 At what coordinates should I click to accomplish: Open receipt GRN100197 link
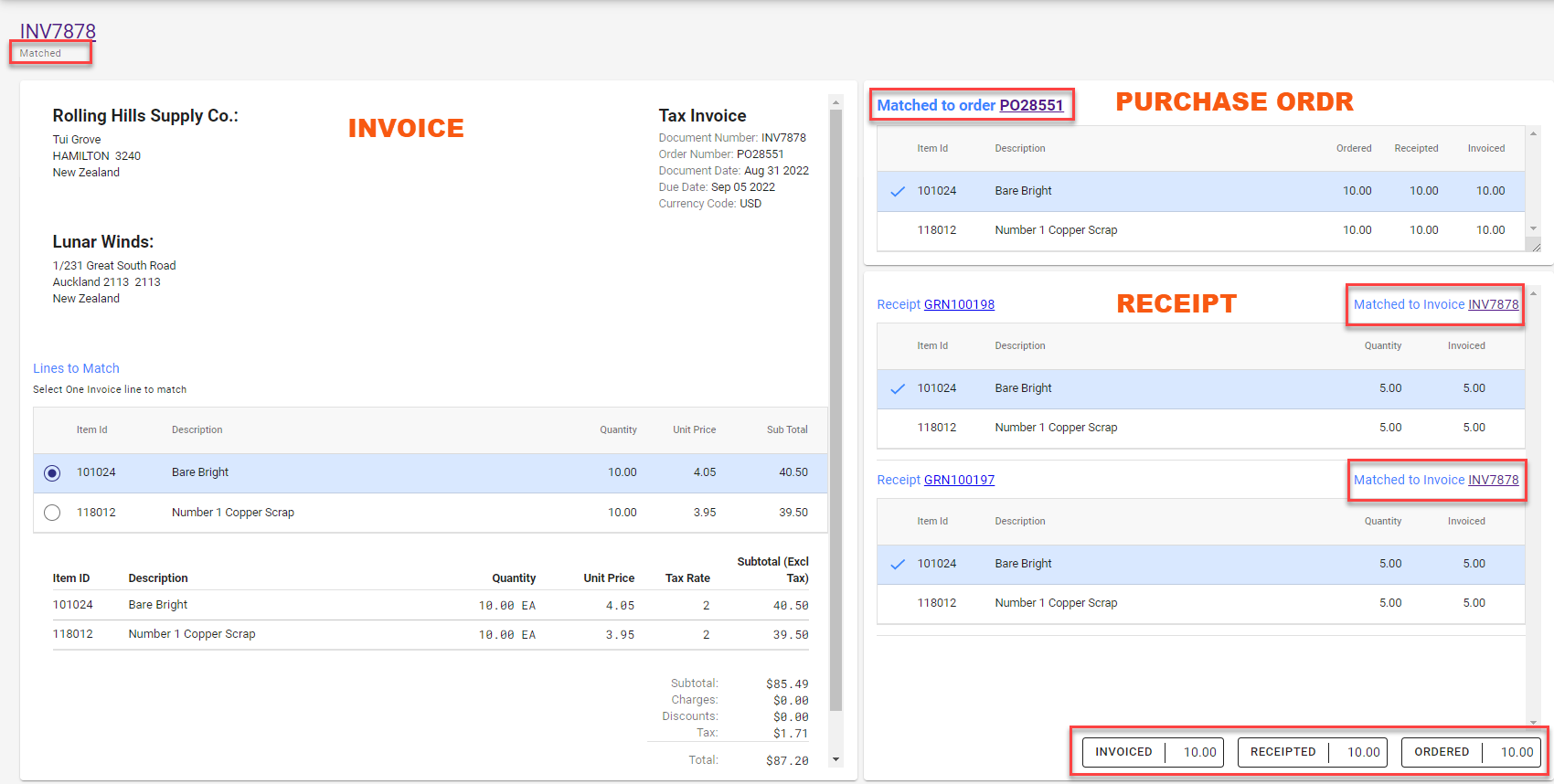[959, 480]
